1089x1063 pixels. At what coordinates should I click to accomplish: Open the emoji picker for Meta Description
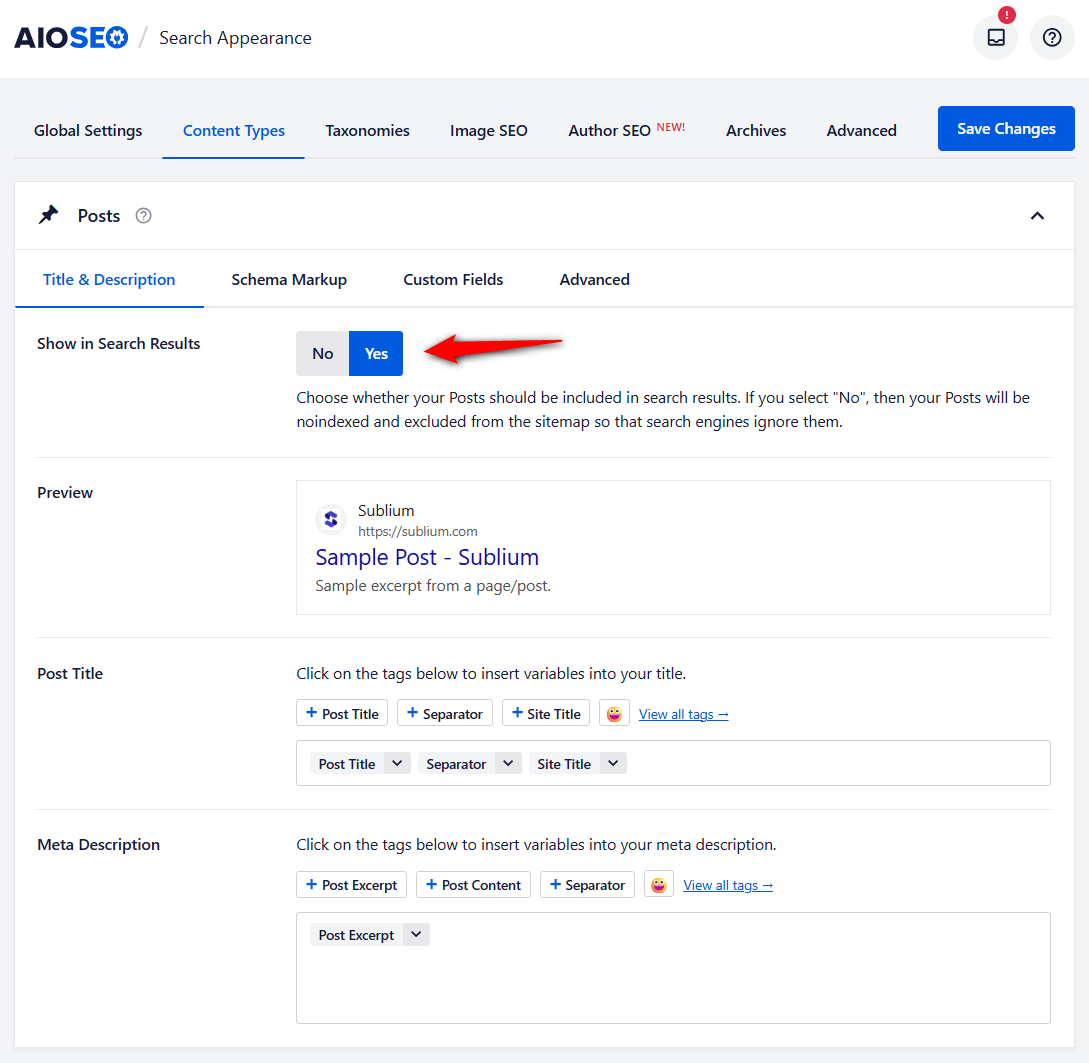pos(658,884)
